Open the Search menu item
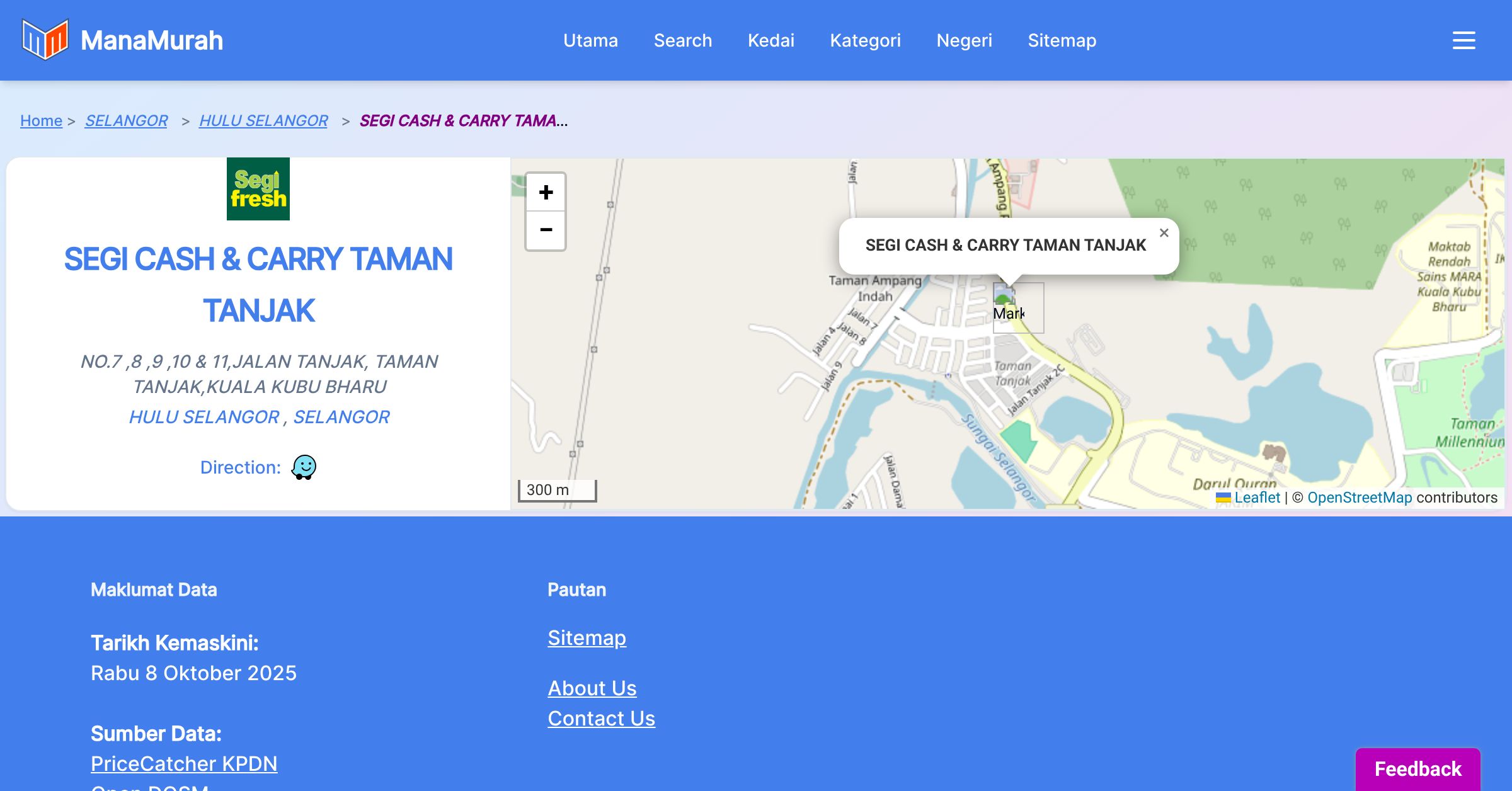 [683, 40]
